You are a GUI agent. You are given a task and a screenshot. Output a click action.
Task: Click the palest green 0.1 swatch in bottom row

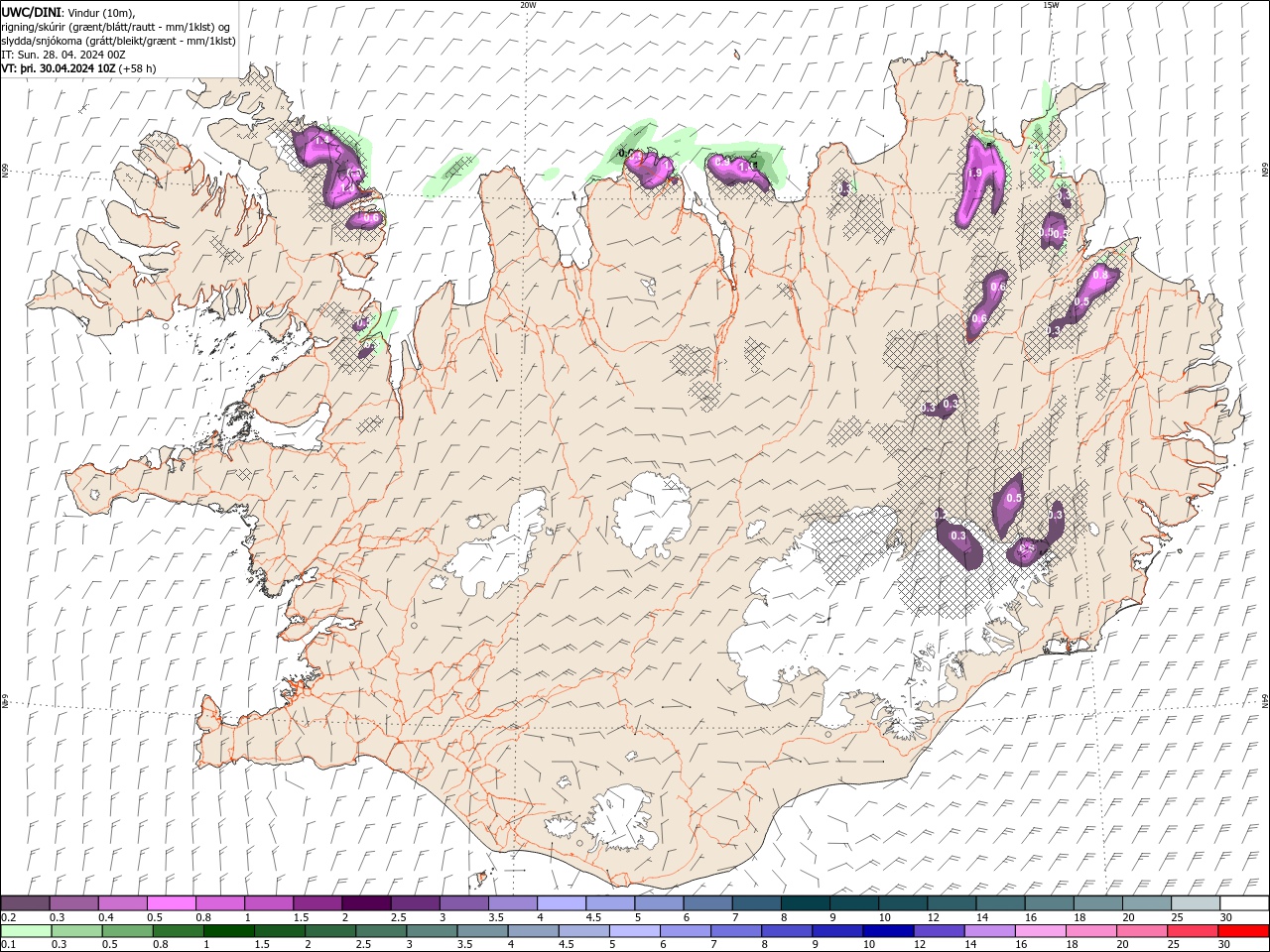[26, 931]
